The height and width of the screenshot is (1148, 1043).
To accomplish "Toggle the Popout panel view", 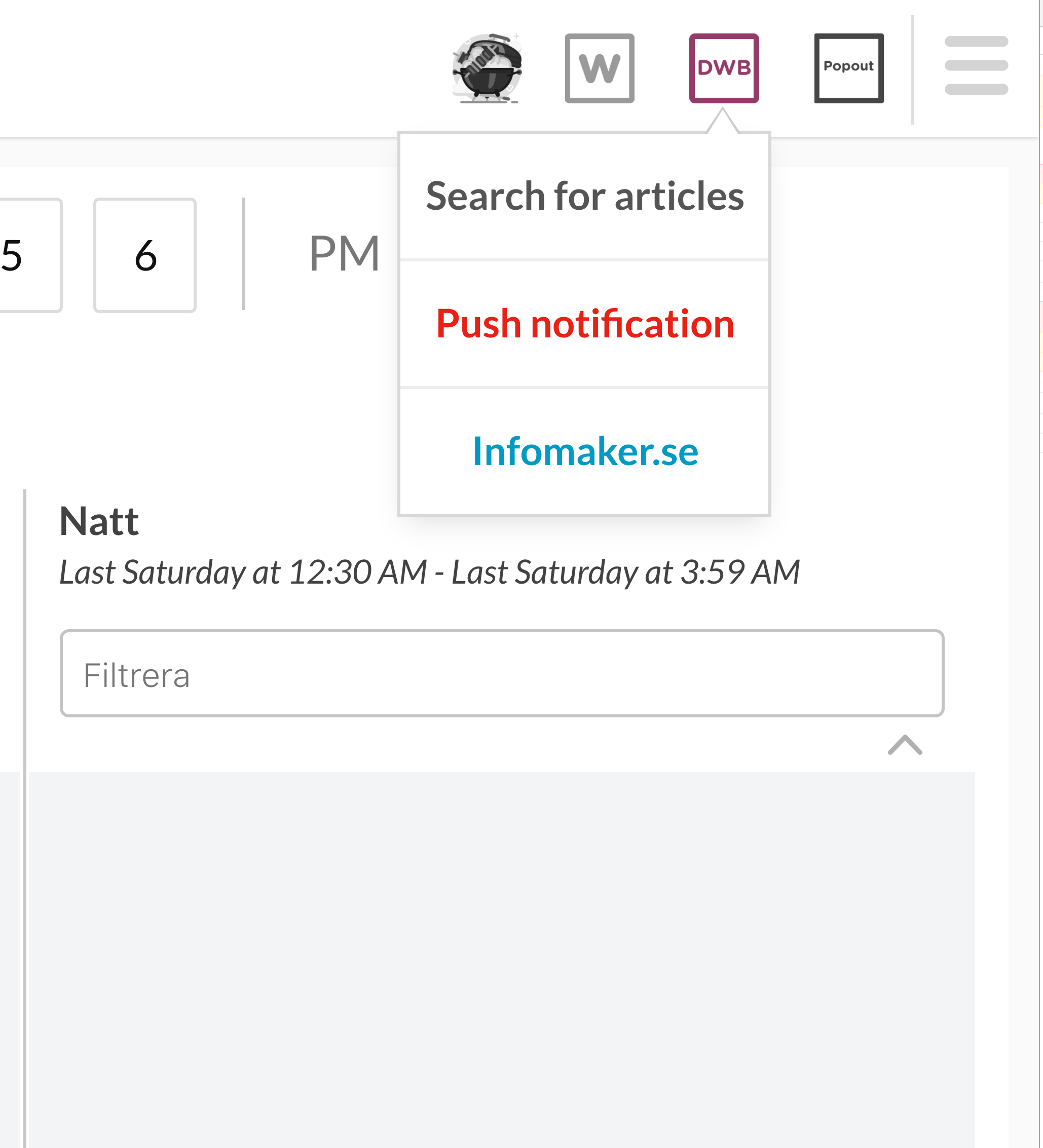I will tap(848, 68).
